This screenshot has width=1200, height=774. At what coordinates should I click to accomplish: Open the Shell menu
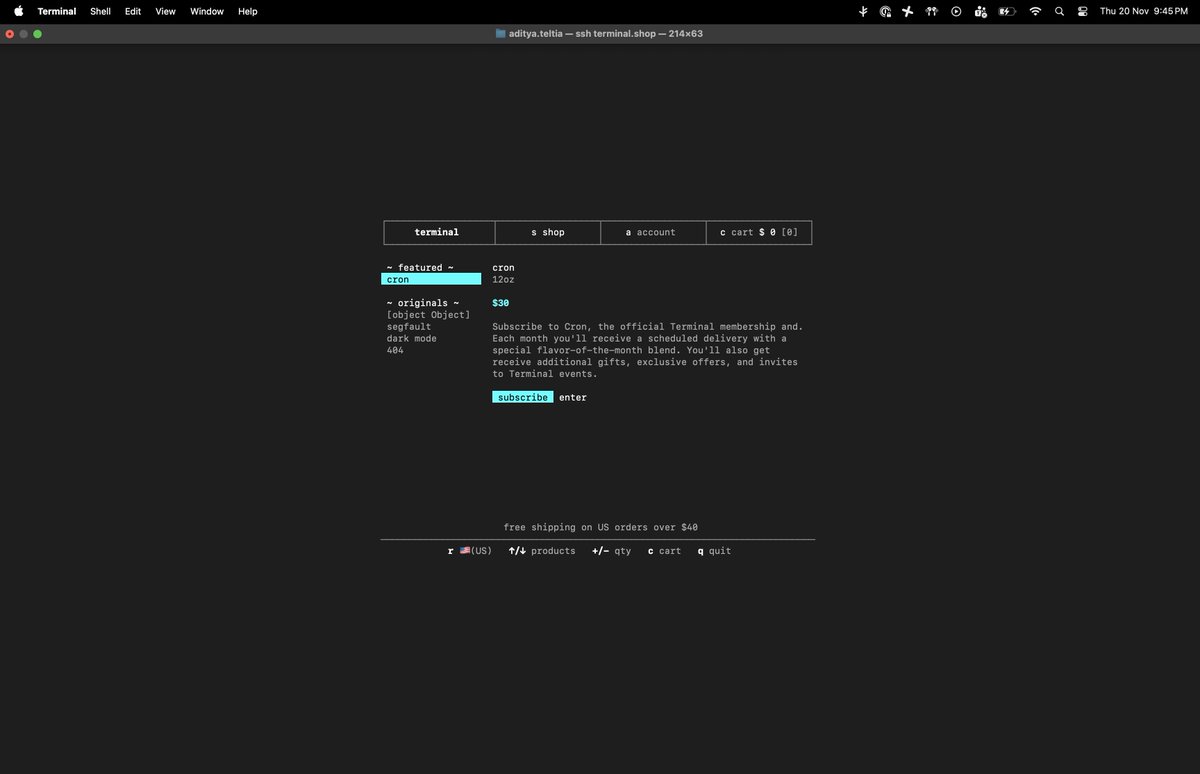(x=100, y=11)
